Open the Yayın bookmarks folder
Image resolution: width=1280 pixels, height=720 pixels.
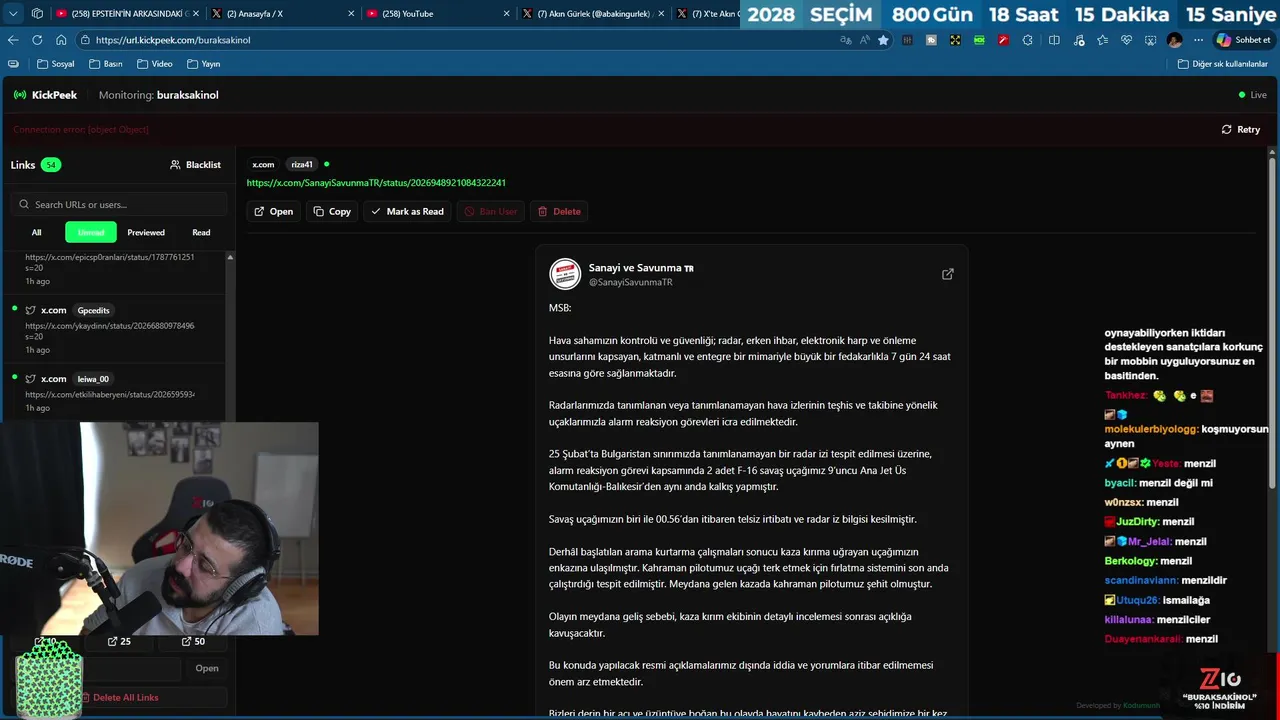[203, 64]
